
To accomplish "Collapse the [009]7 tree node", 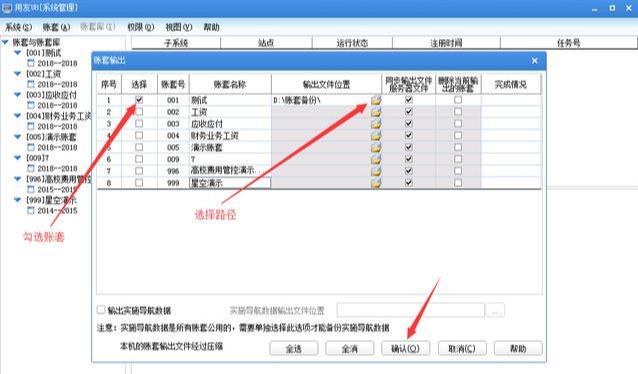I will tap(17, 157).
